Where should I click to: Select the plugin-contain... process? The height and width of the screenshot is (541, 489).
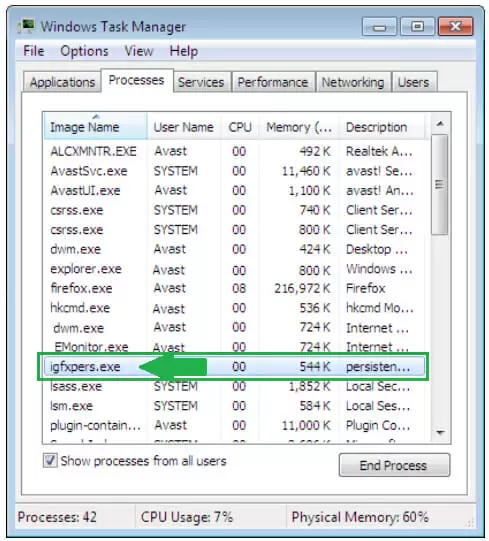point(235,425)
